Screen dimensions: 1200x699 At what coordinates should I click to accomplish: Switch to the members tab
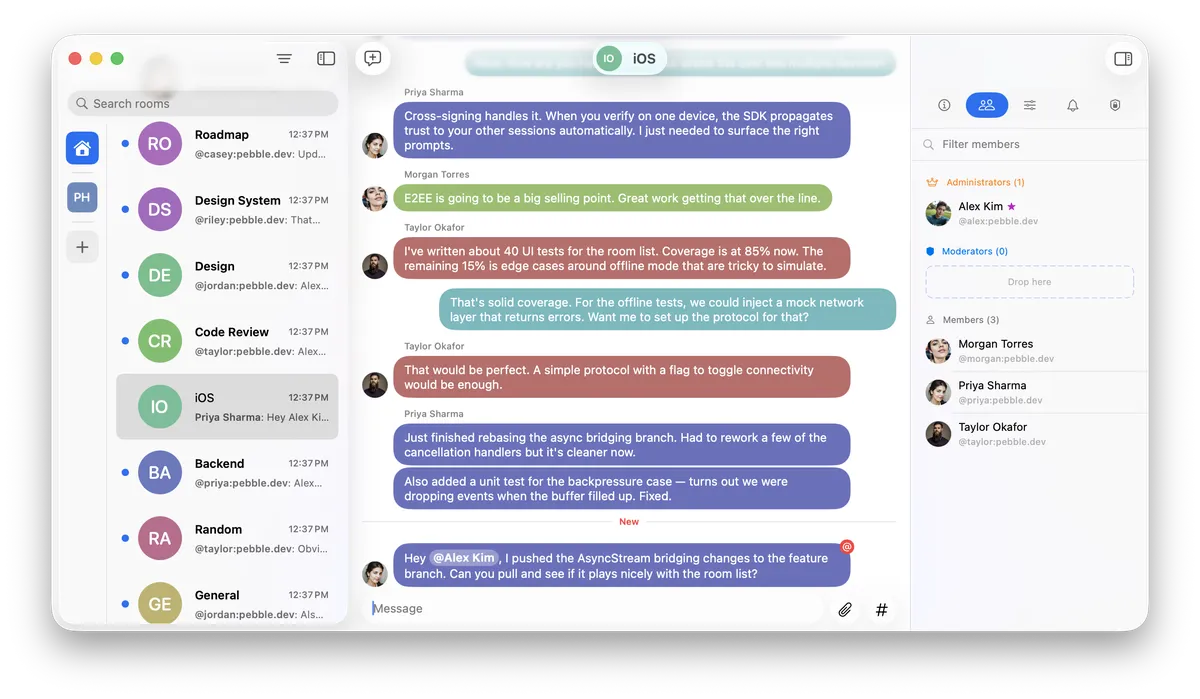coord(987,105)
